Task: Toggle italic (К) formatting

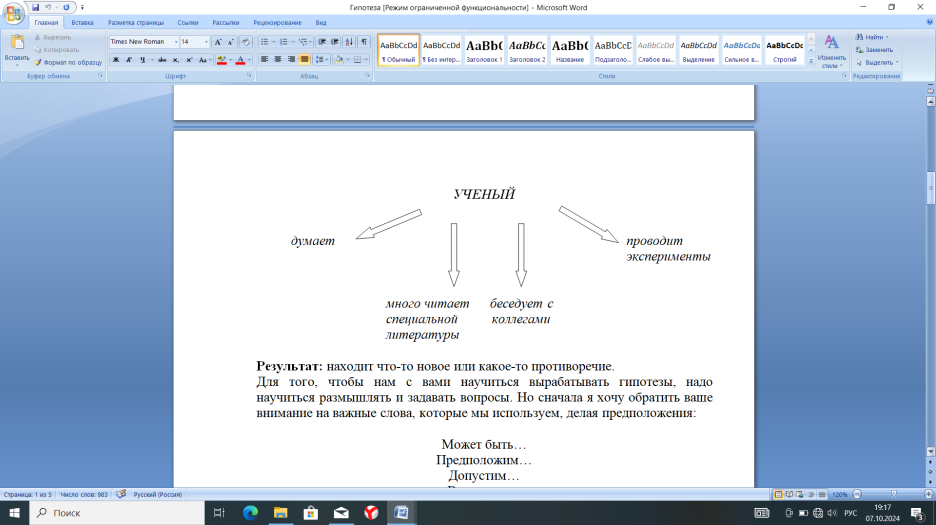Action: (x=129, y=60)
